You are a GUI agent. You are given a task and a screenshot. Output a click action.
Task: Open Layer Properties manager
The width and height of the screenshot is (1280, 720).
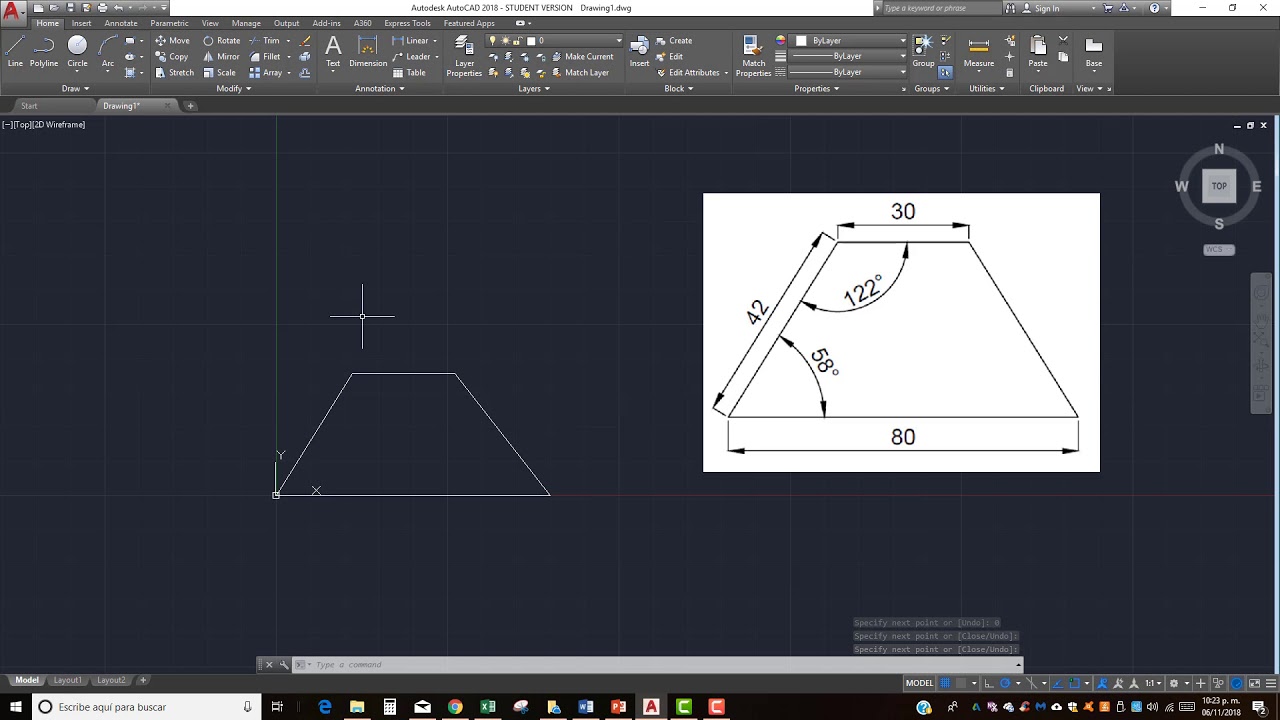464,56
